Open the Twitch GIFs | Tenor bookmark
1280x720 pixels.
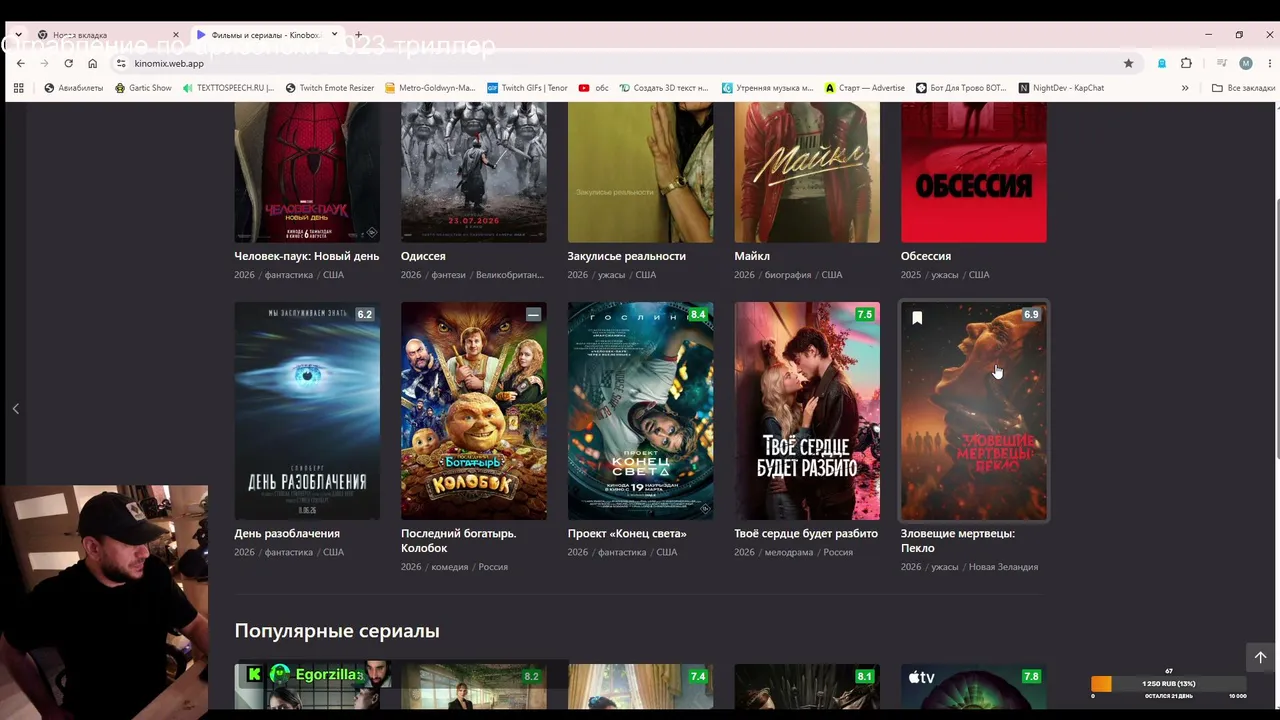[527, 88]
